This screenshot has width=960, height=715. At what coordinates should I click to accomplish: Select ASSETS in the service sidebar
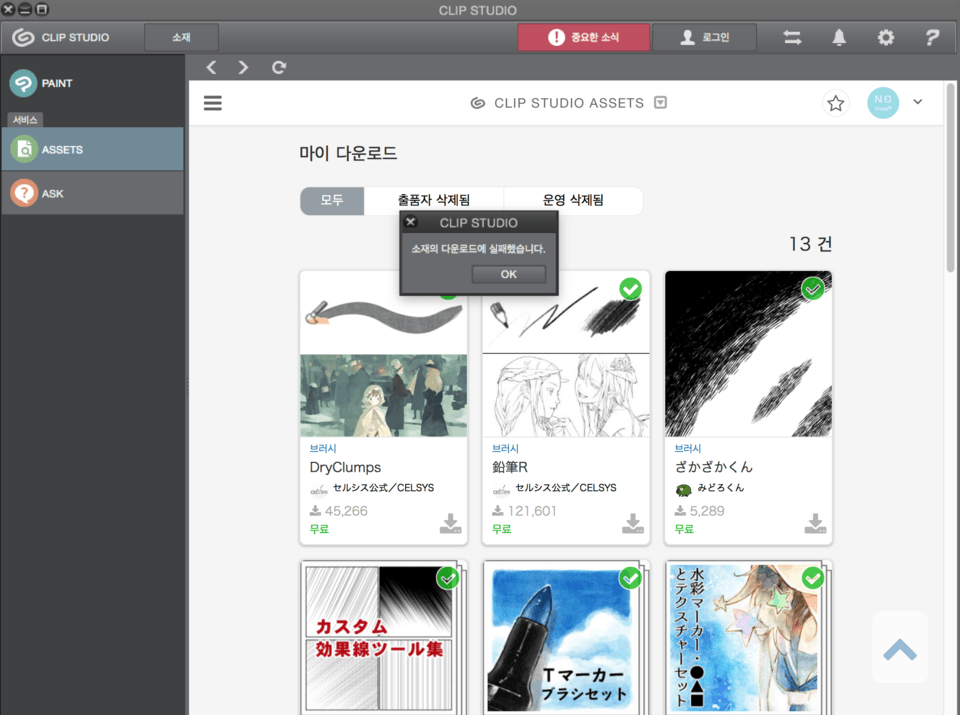(92, 149)
